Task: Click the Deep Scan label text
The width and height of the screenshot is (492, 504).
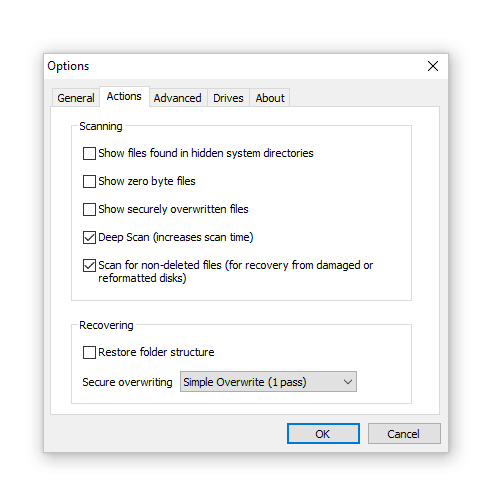Action: [176, 237]
